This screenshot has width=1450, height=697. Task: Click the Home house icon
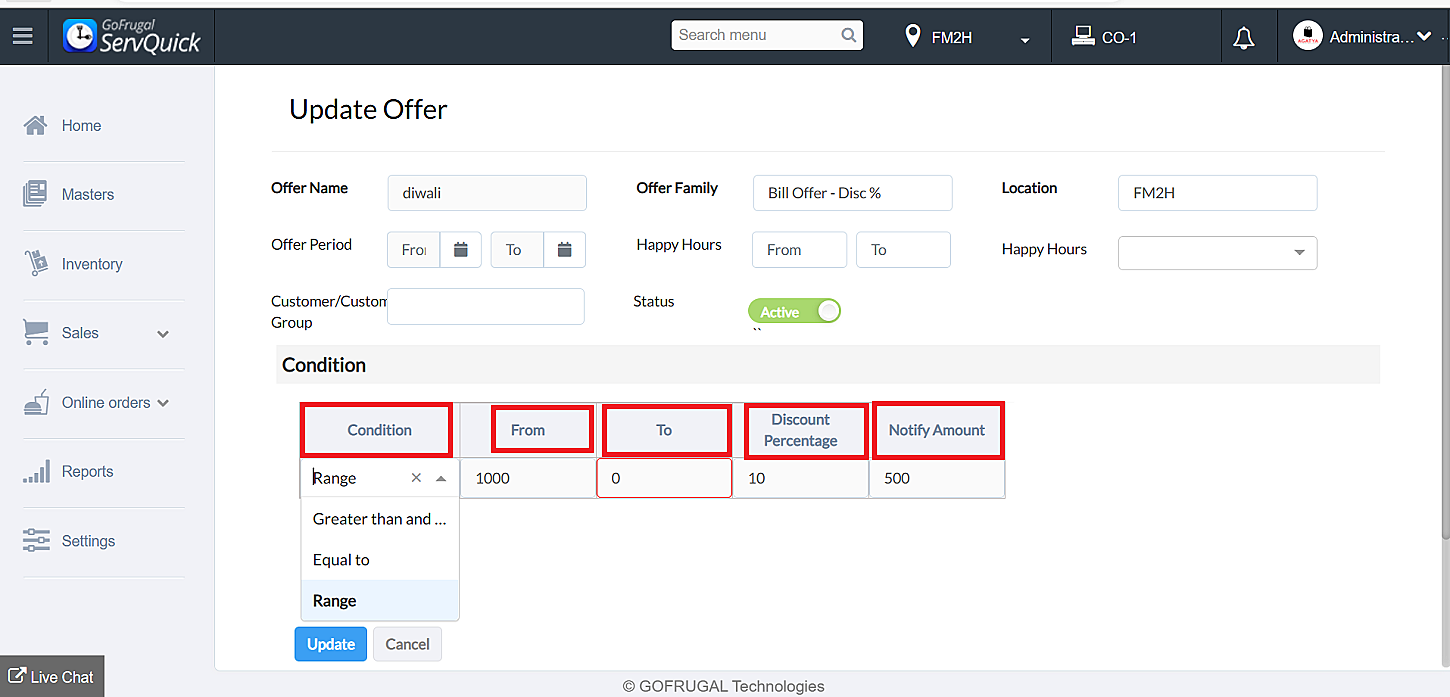tap(35, 125)
